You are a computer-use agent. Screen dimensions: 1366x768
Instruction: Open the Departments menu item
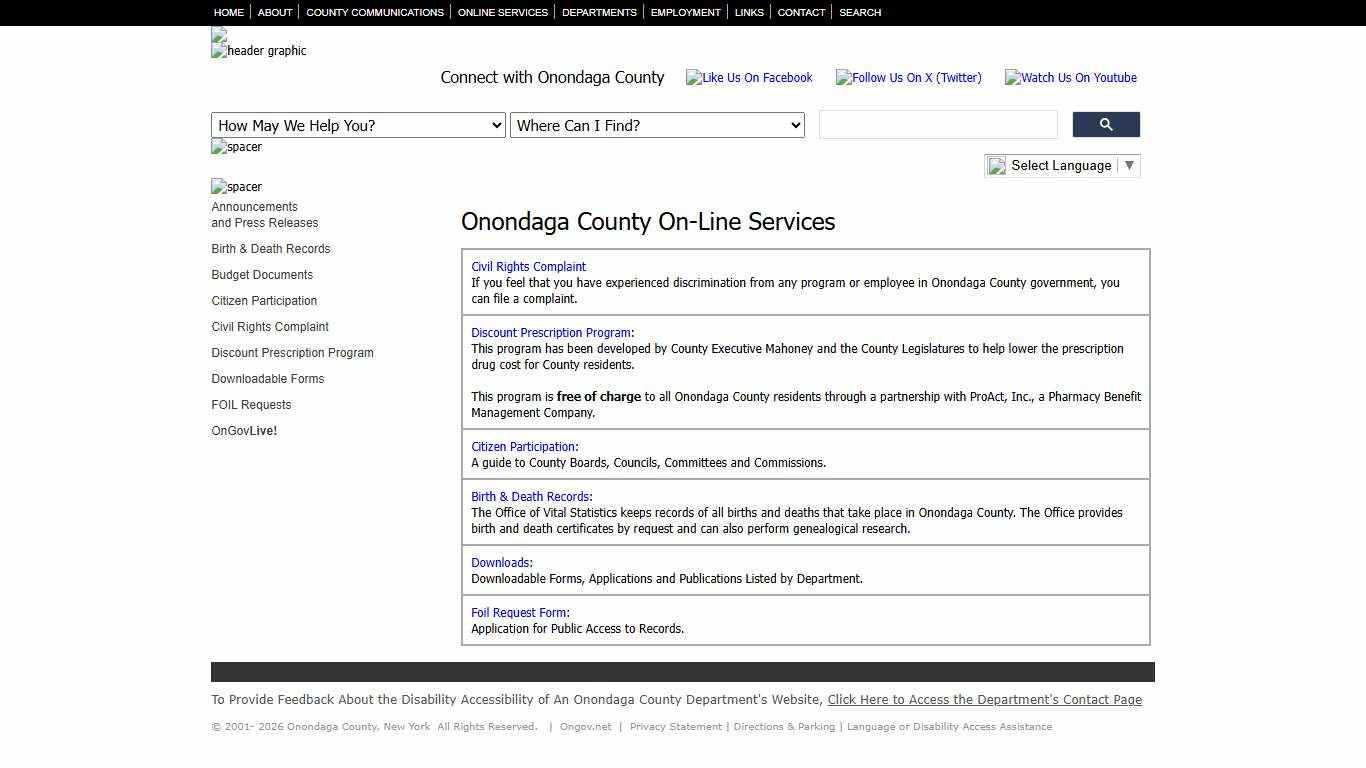pyautogui.click(x=599, y=13)
